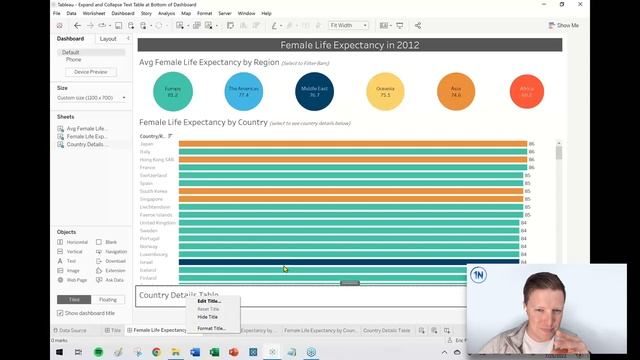This screenshot has width=640, height=360.
Task: Click the Presentation Mode toolbar icon
Action: 400,25
